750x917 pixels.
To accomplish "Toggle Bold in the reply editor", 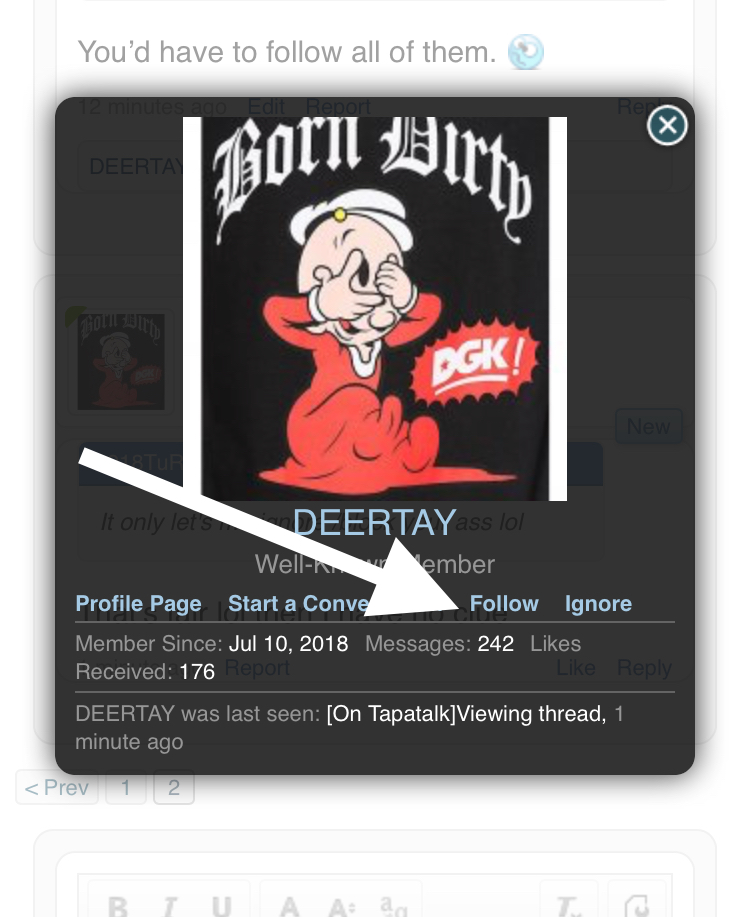I will [x=119, y=904].
